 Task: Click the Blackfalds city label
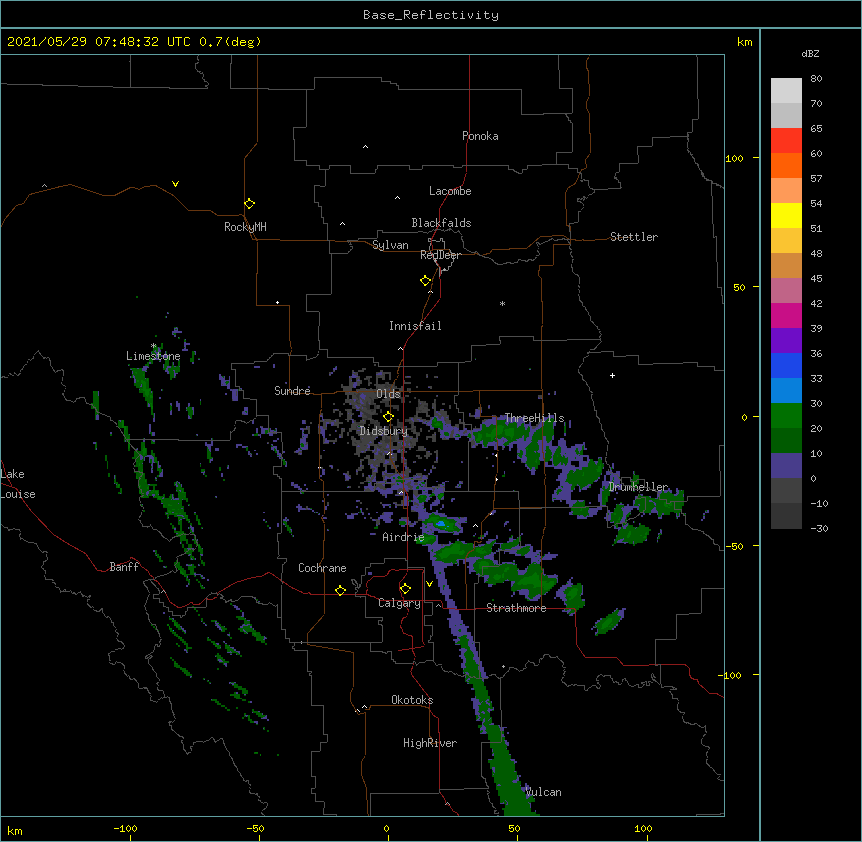pos(441,223)
